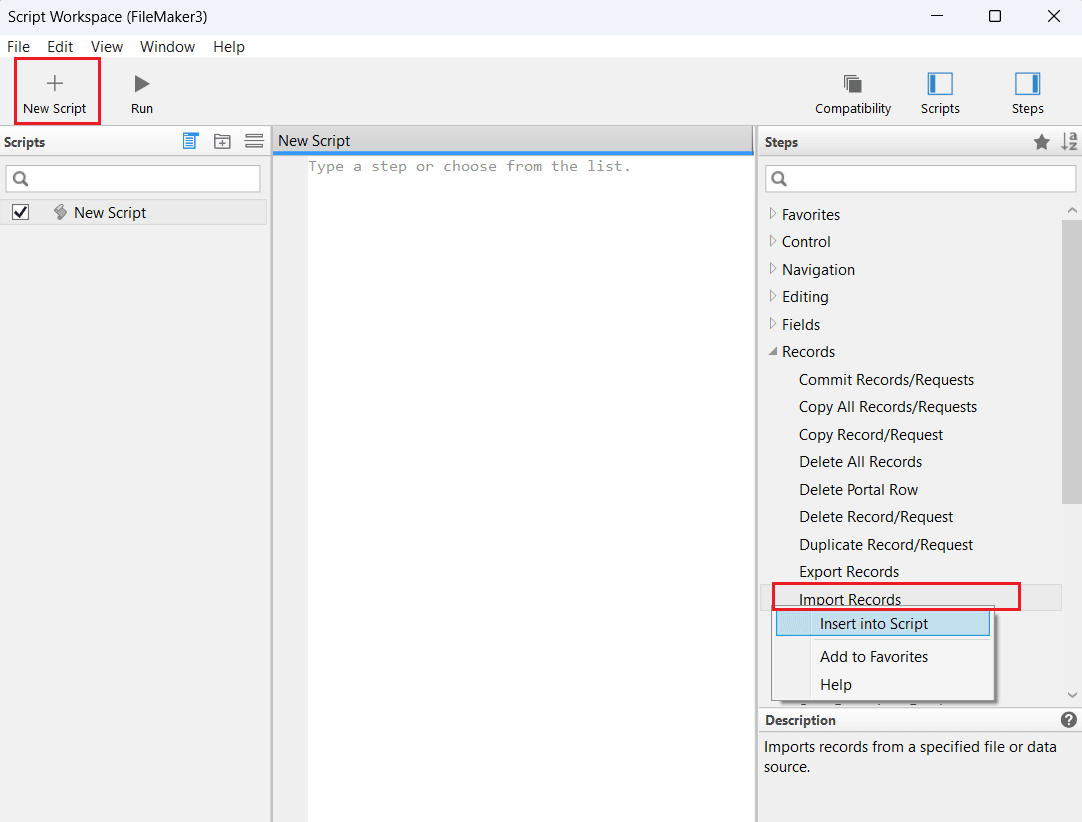Image resolution: width=1082 pixels, height=822 pixels.
Task: Expand the Favorites category
Action: (x=773, y=214)
